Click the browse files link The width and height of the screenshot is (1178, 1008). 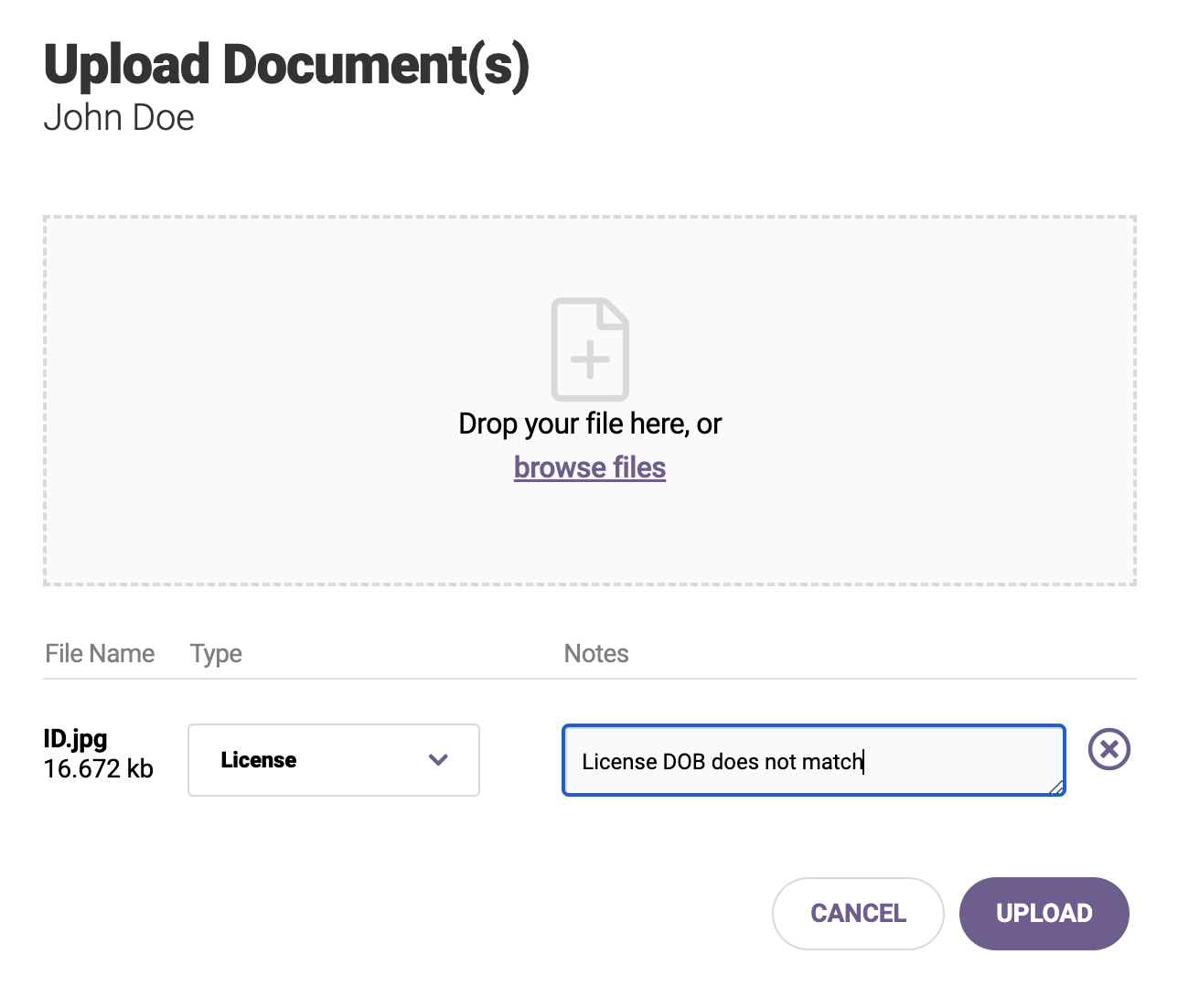pyautogui.click(x=590, y=467)
